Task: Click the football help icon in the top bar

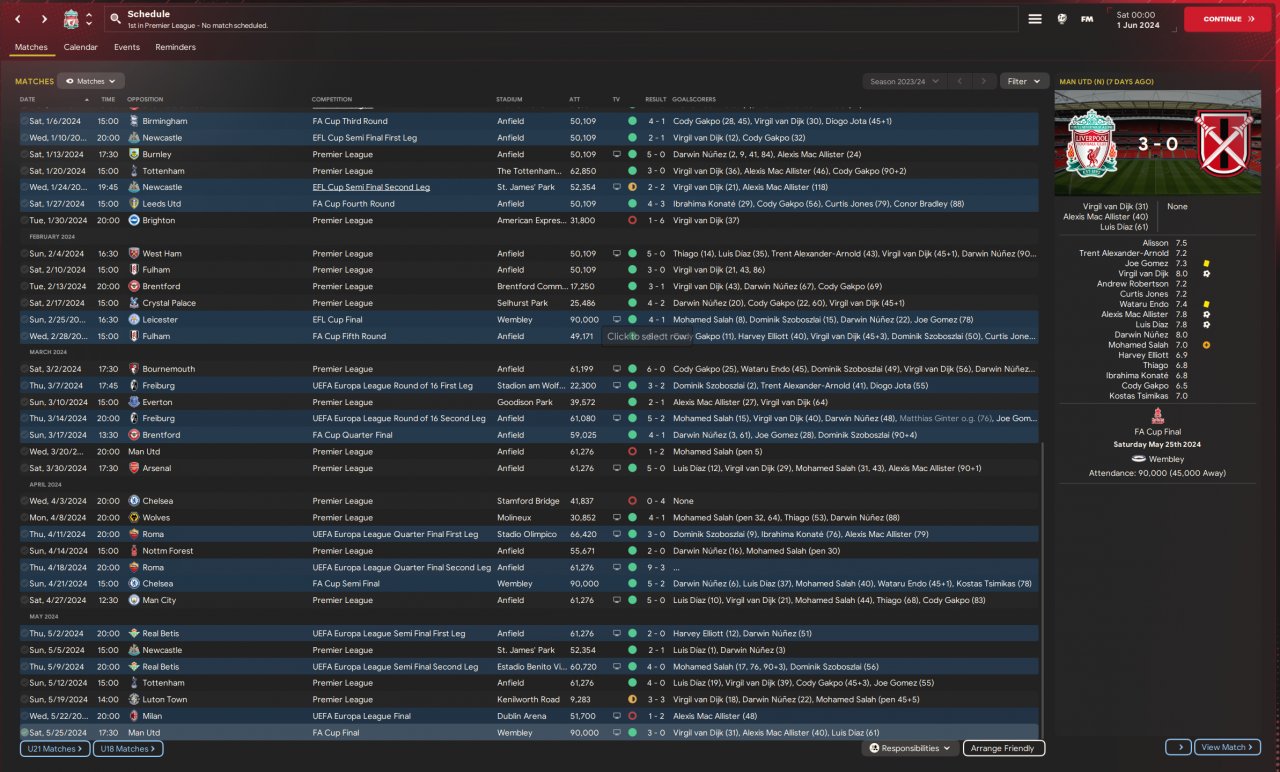Action: [x=1061, y=19]
